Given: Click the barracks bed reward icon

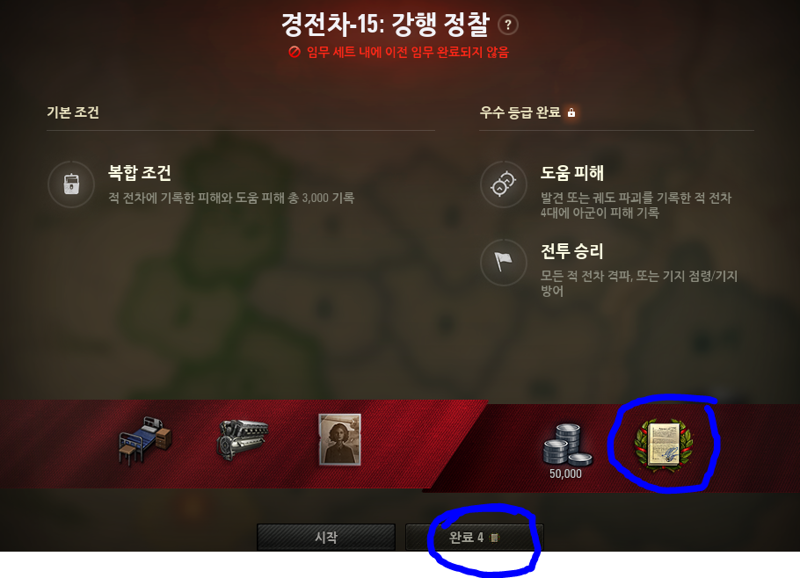Looking at the screenshot, I should [145, 440].
